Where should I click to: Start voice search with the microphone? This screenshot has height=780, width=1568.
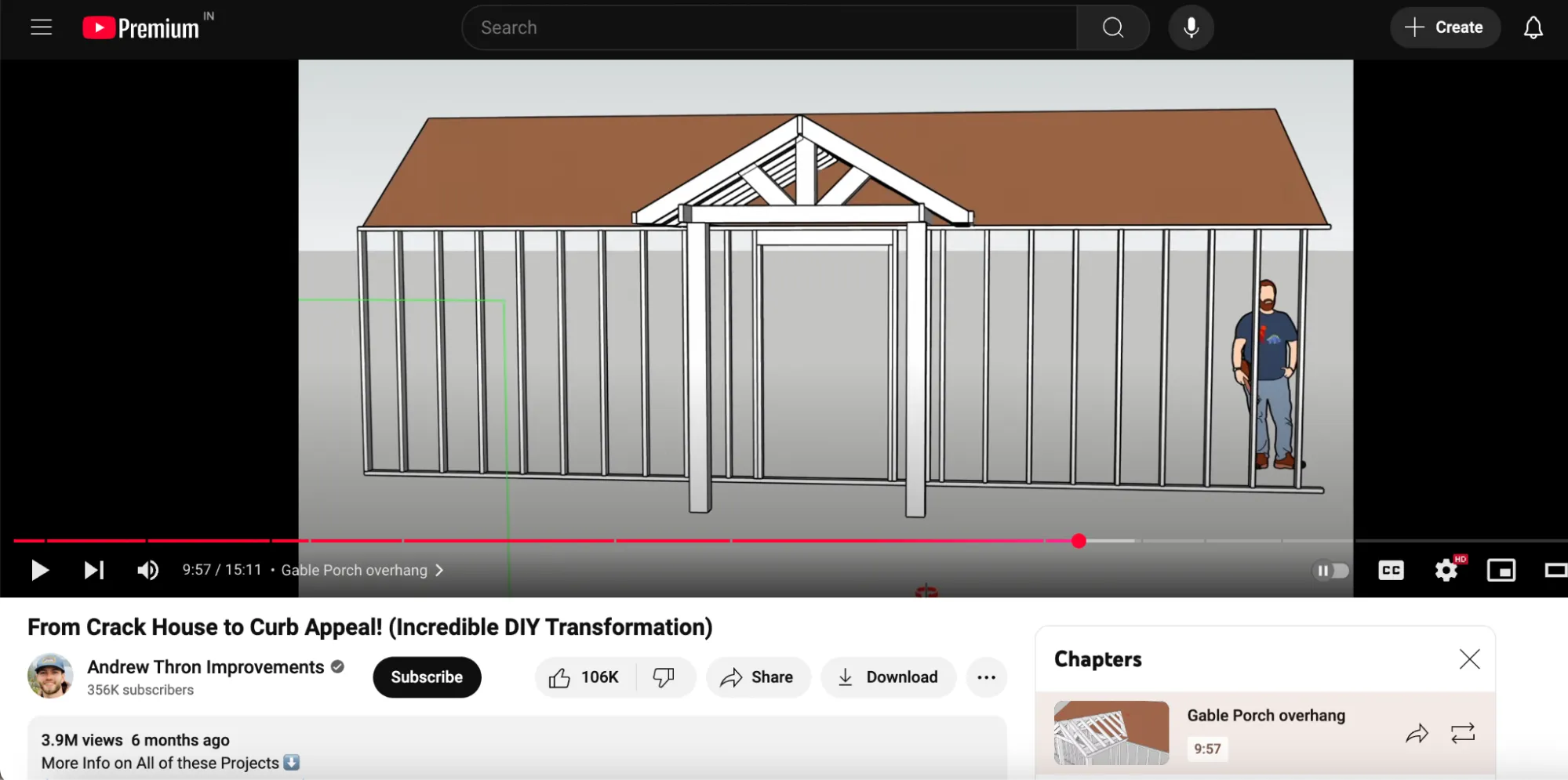tap(1190, 27)
